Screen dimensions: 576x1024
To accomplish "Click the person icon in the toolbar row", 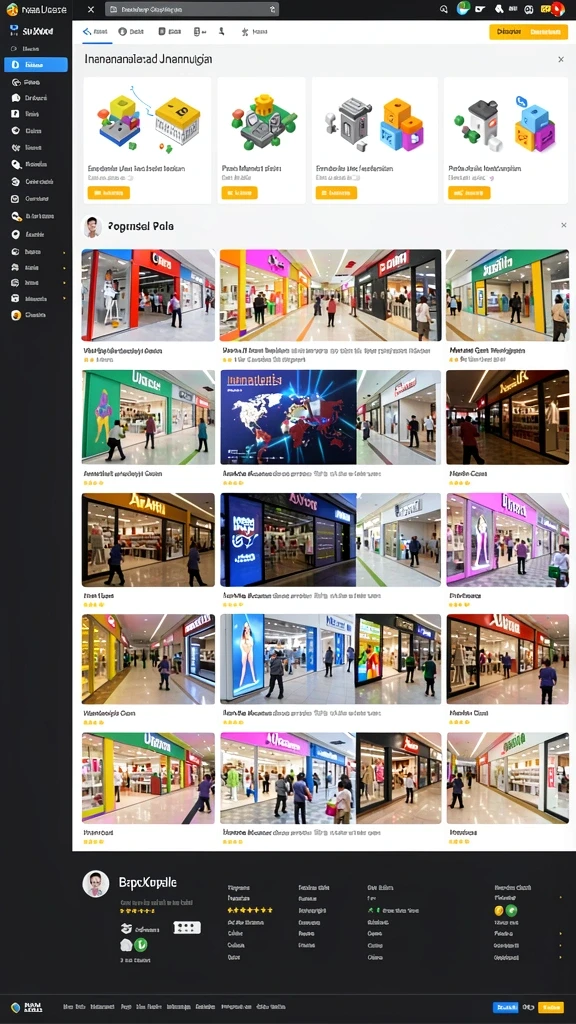I will tap(221, 31).
